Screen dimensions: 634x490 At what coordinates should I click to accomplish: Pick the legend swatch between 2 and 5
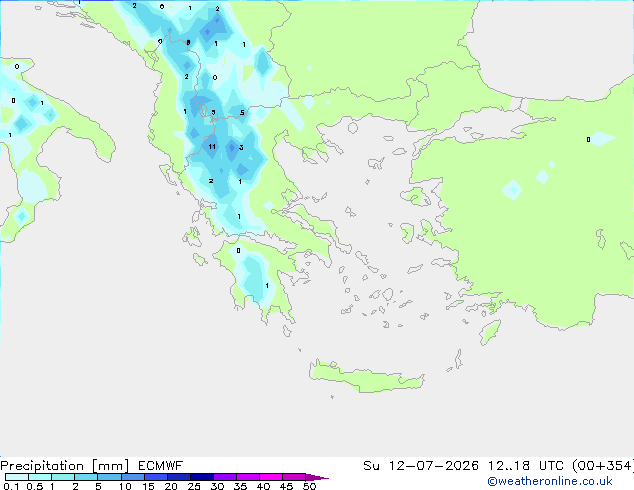coord(86,477)
